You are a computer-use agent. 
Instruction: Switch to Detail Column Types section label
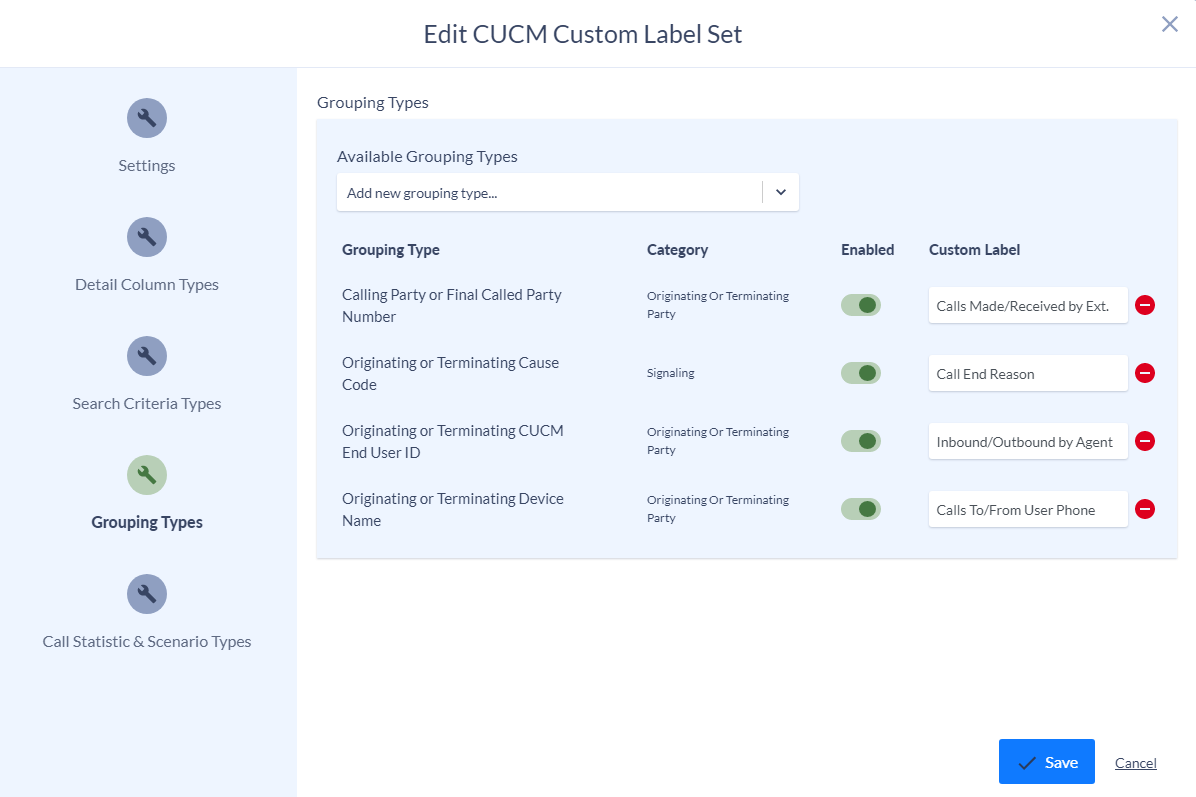[146, 284]
